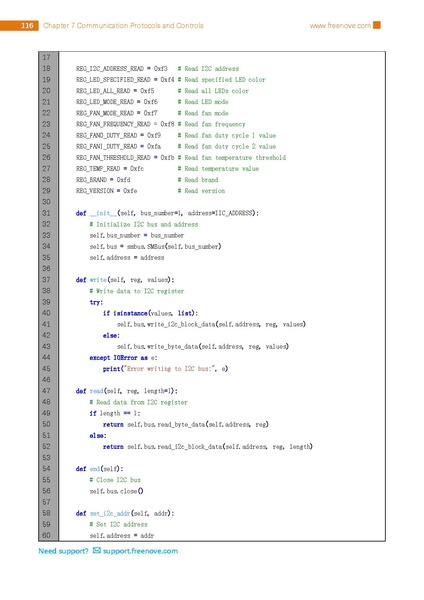This screenshot has width=424, height=600.
Task: Select line REG_FAN_THRESHOLD_READ = 0xfb
Action: 125,157
